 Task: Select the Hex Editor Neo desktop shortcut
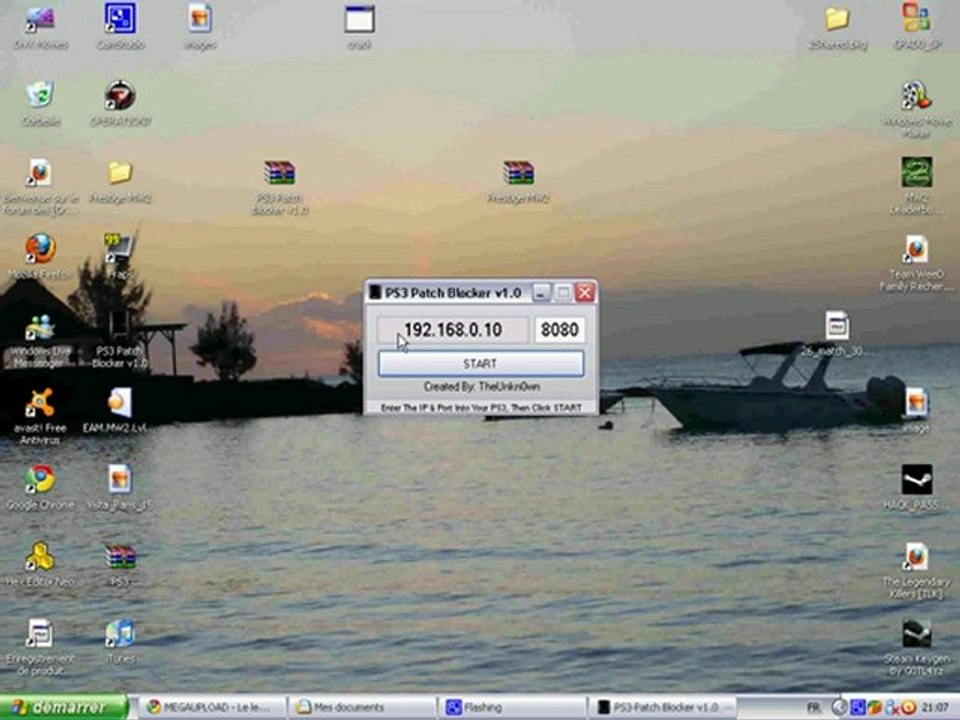point(40,564)
